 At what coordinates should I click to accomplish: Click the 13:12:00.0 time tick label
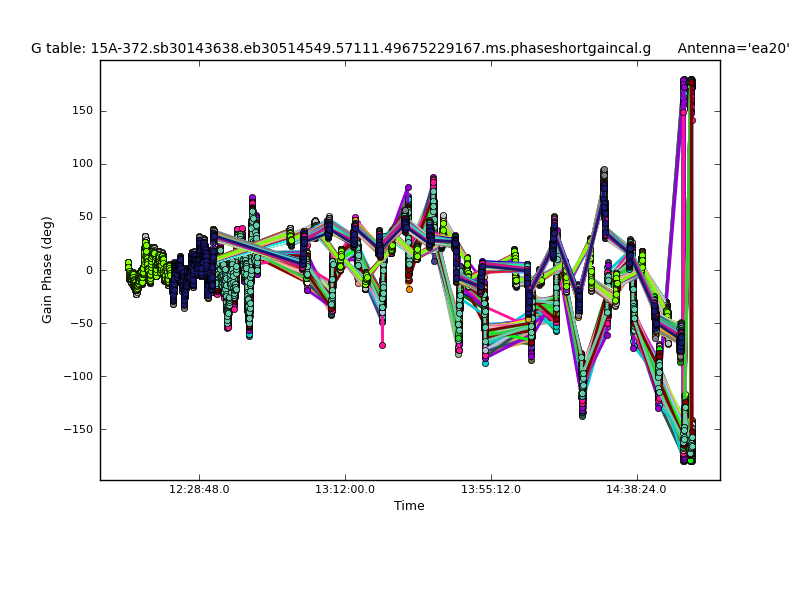(x=345, y=490)
